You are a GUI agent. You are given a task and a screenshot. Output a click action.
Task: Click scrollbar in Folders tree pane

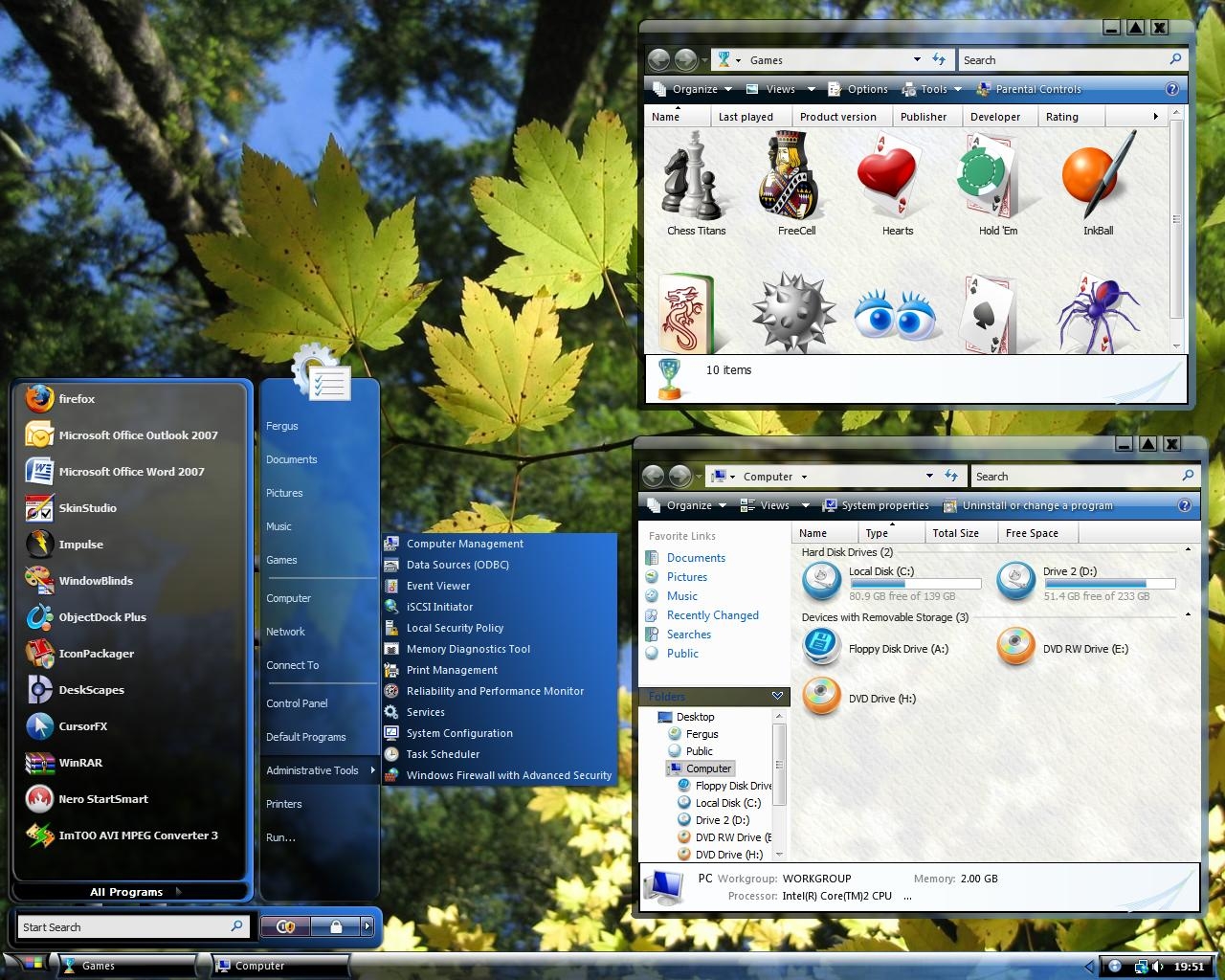pyautogui.click(x=779, y=766)
